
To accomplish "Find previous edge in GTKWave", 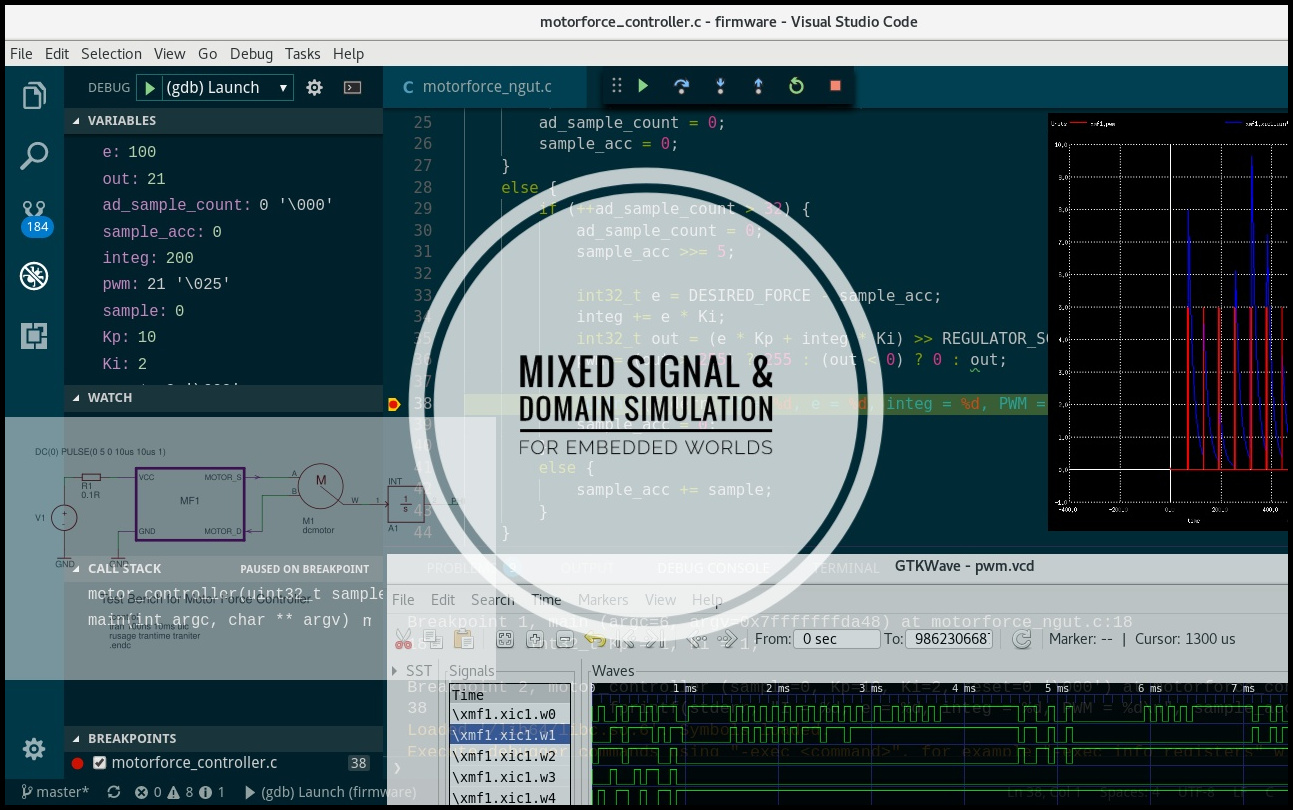I will click(x=698, y=639).
